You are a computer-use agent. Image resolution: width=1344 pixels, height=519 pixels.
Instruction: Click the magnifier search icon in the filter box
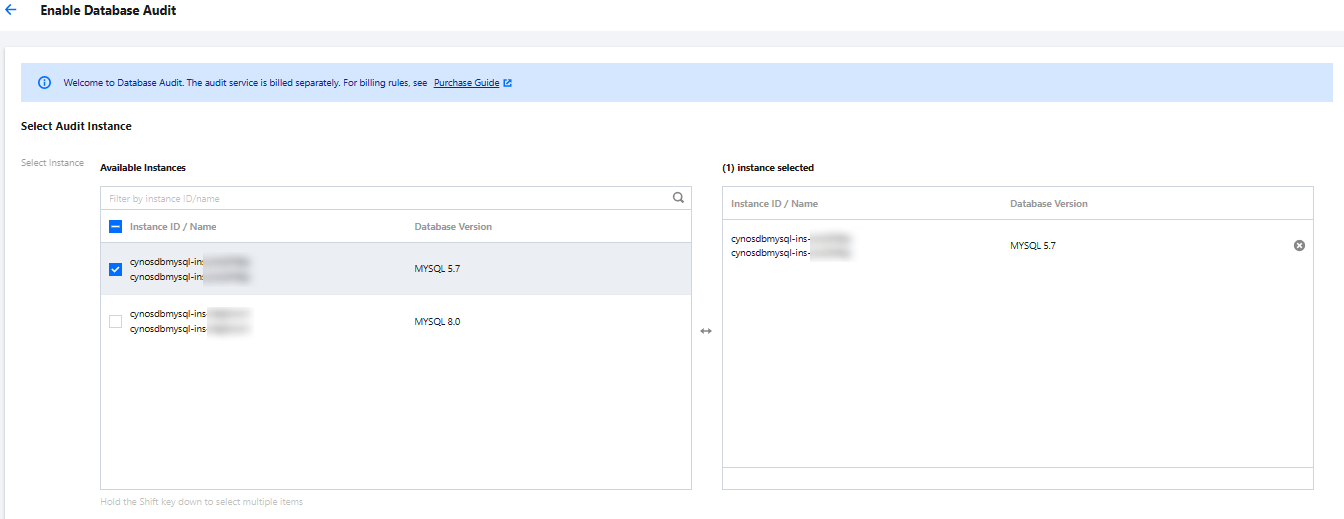click(x=678, y=198)
